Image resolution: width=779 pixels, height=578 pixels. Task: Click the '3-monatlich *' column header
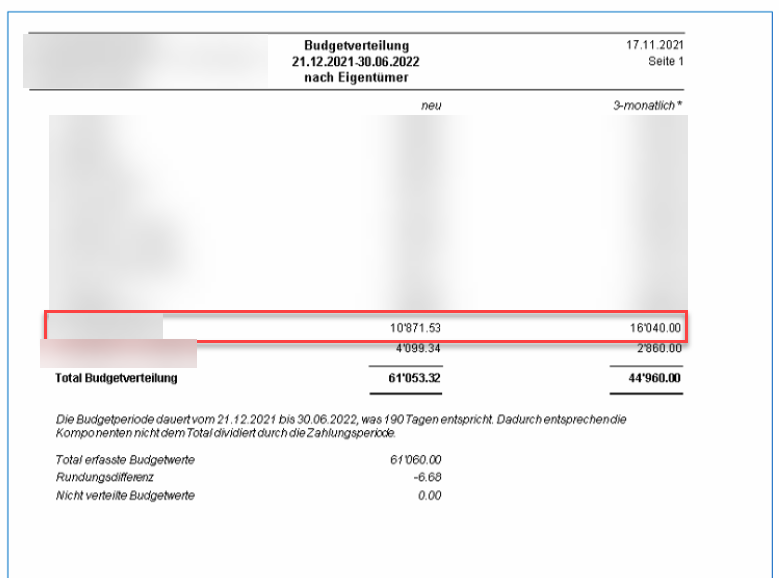click(647, 105)
